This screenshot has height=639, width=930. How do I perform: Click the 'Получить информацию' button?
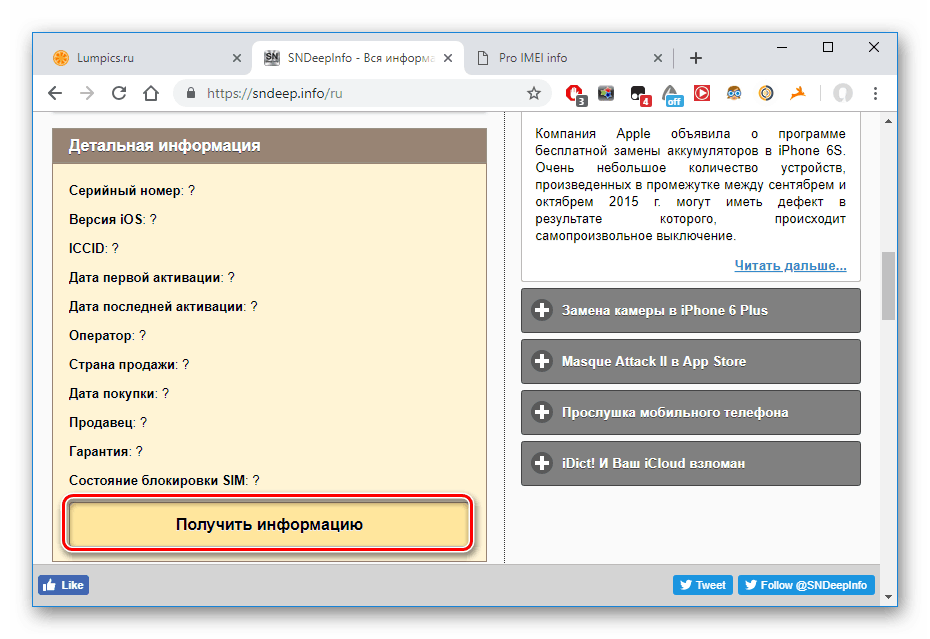[x=269, y=524]
